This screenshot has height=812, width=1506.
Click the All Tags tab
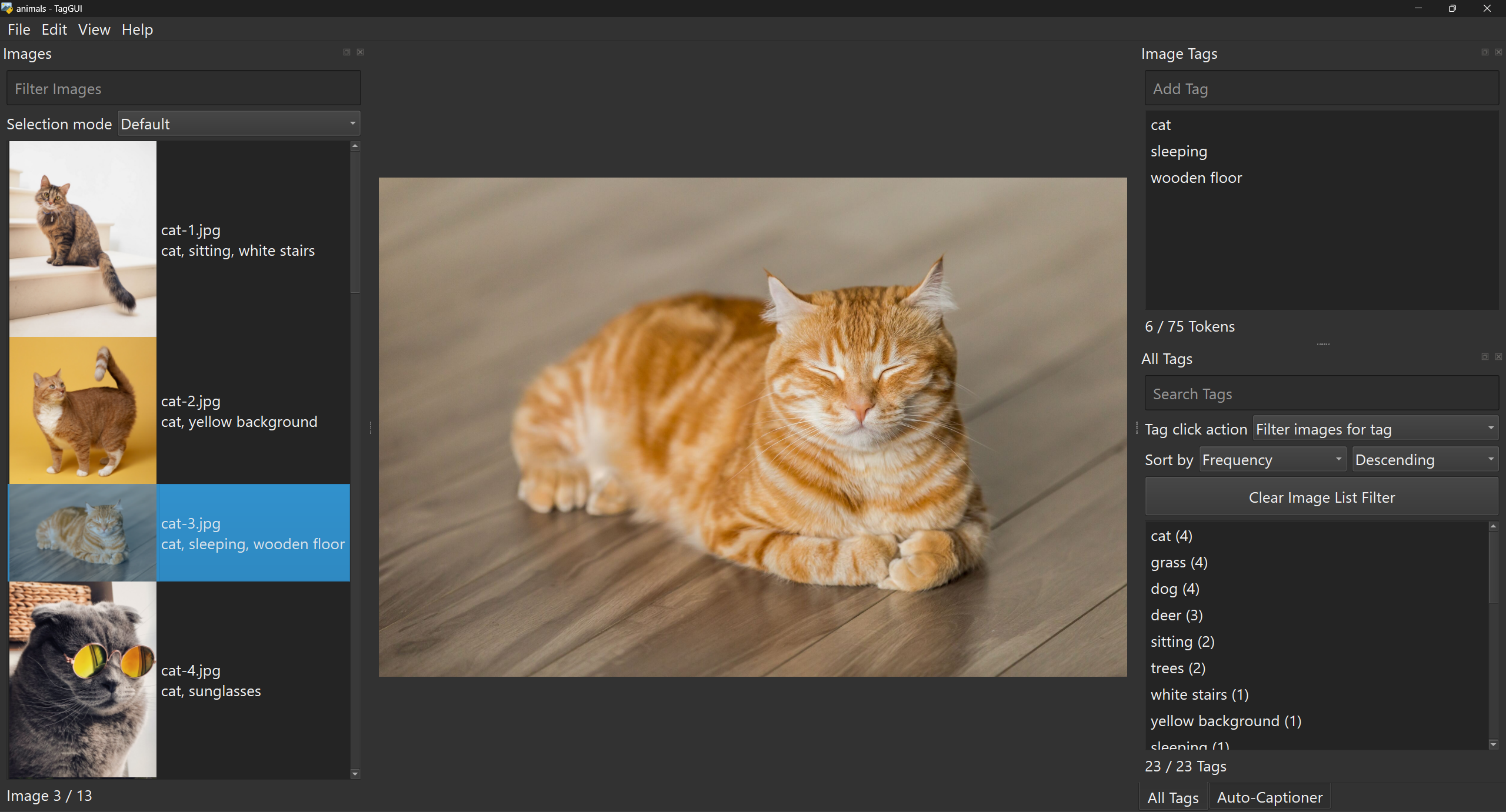point(1174,797)
